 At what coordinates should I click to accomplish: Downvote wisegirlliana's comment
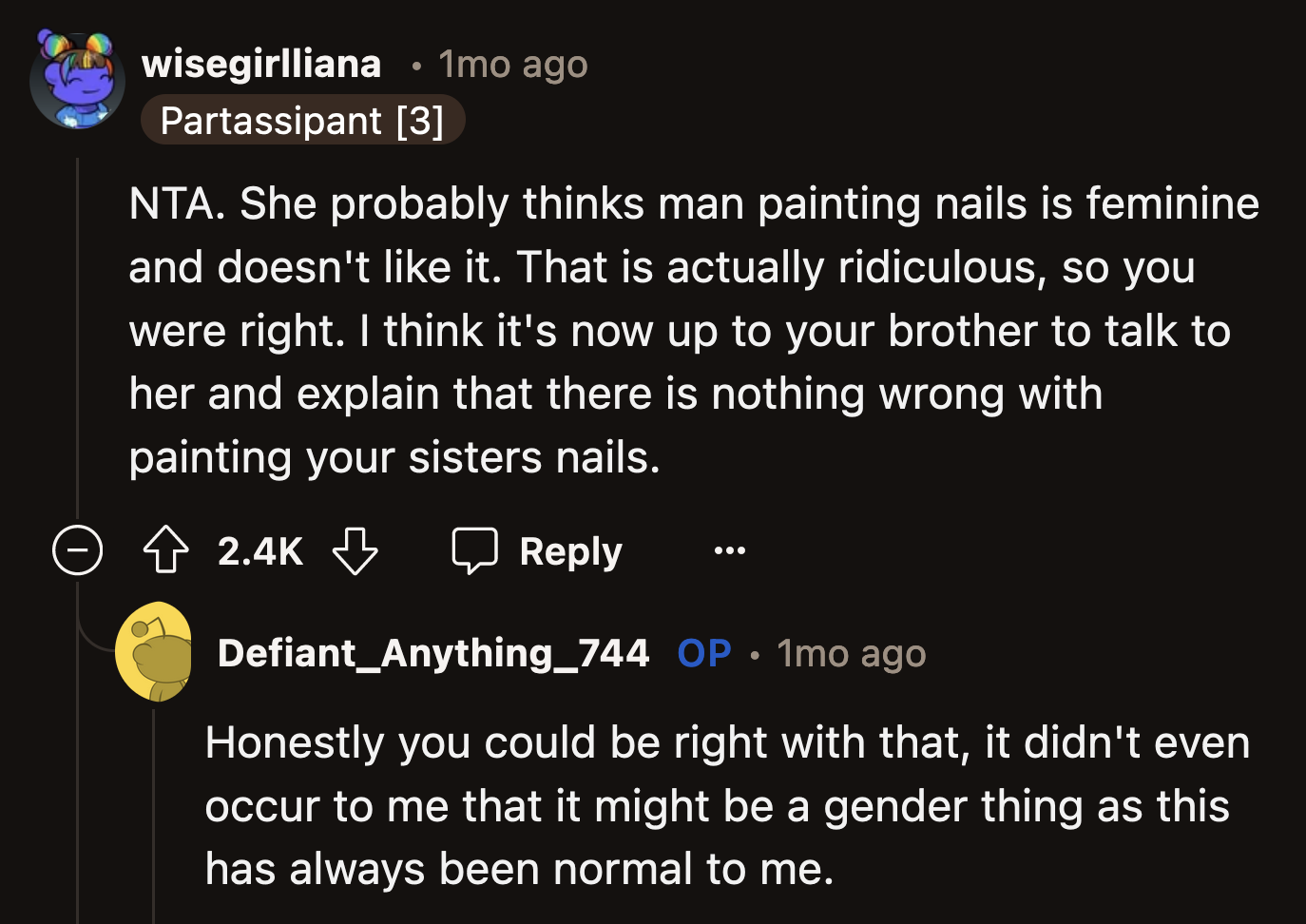tap(355, 550)
